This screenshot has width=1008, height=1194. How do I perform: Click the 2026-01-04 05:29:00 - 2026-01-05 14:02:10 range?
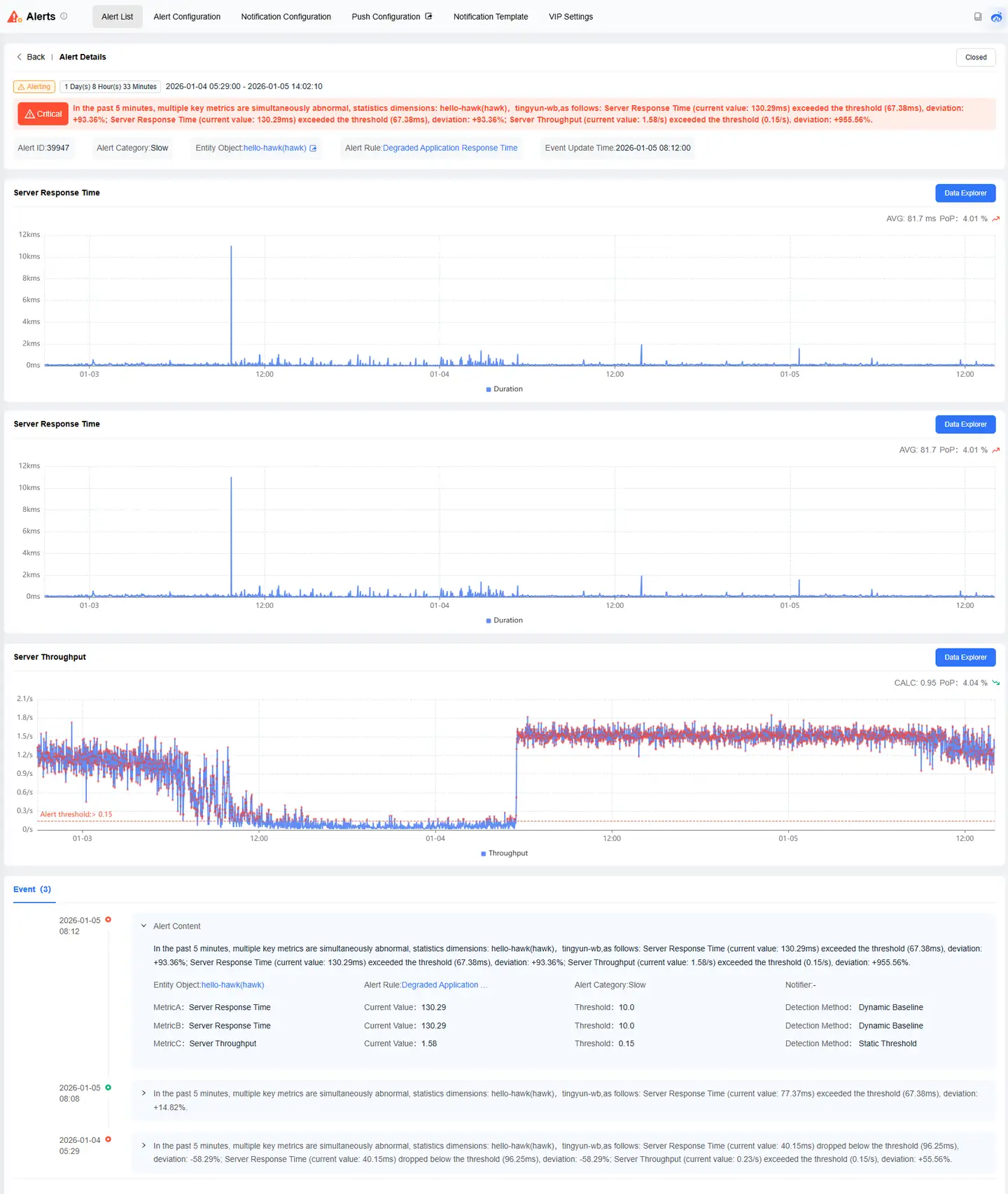tap(244, 87)
